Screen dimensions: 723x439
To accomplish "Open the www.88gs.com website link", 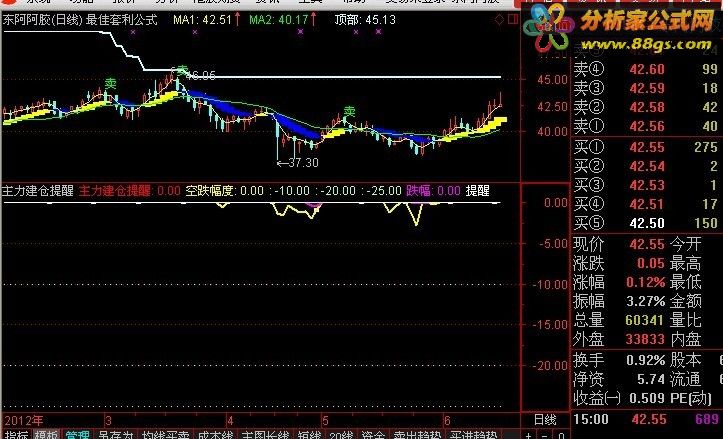I will [x=646, y=45].
